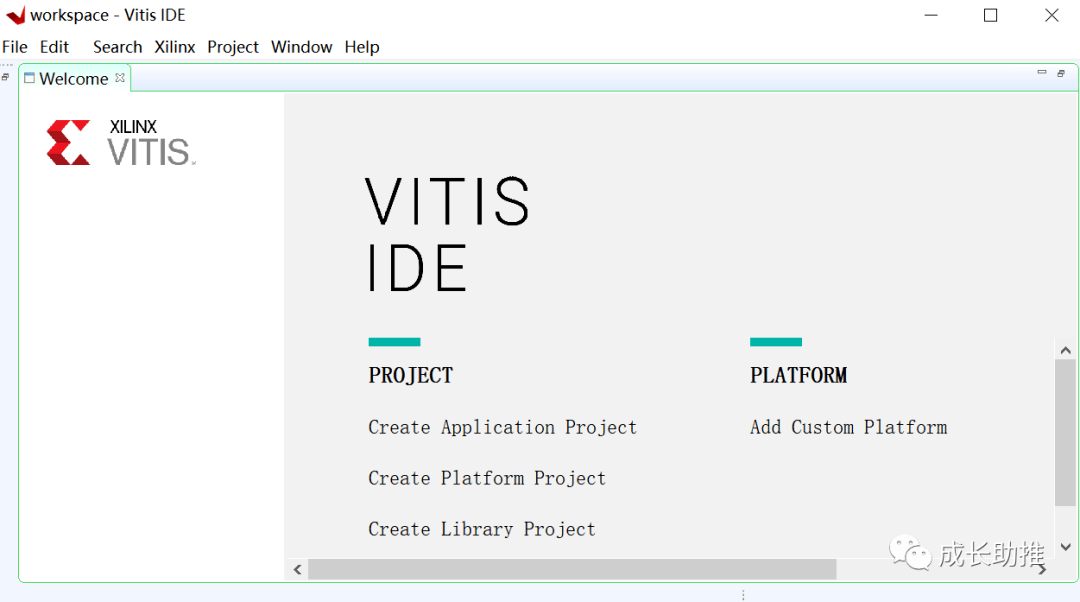Open the Window menu
Viewport: 1080px width, 602px height.
tap(301, 47)
